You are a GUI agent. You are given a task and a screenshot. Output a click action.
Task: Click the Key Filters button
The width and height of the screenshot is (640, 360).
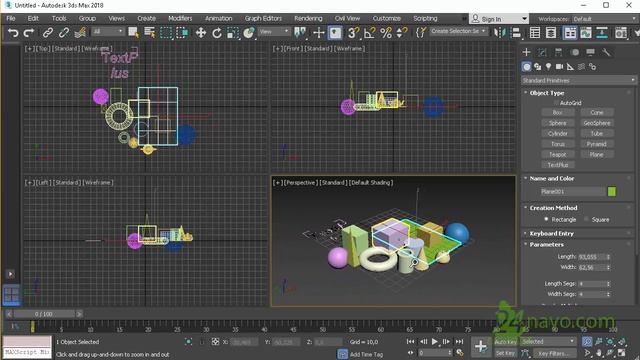pos(554,353)
